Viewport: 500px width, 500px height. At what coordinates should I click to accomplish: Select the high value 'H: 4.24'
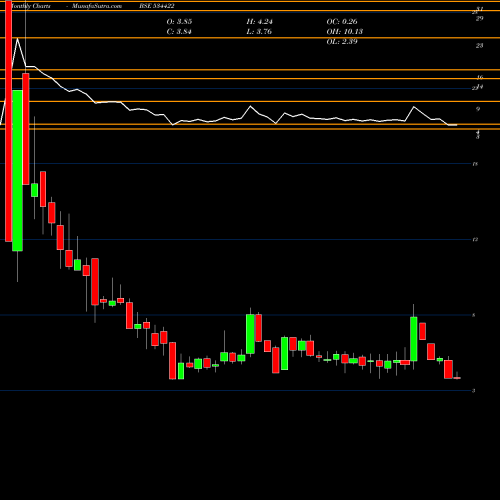(260, 22)
